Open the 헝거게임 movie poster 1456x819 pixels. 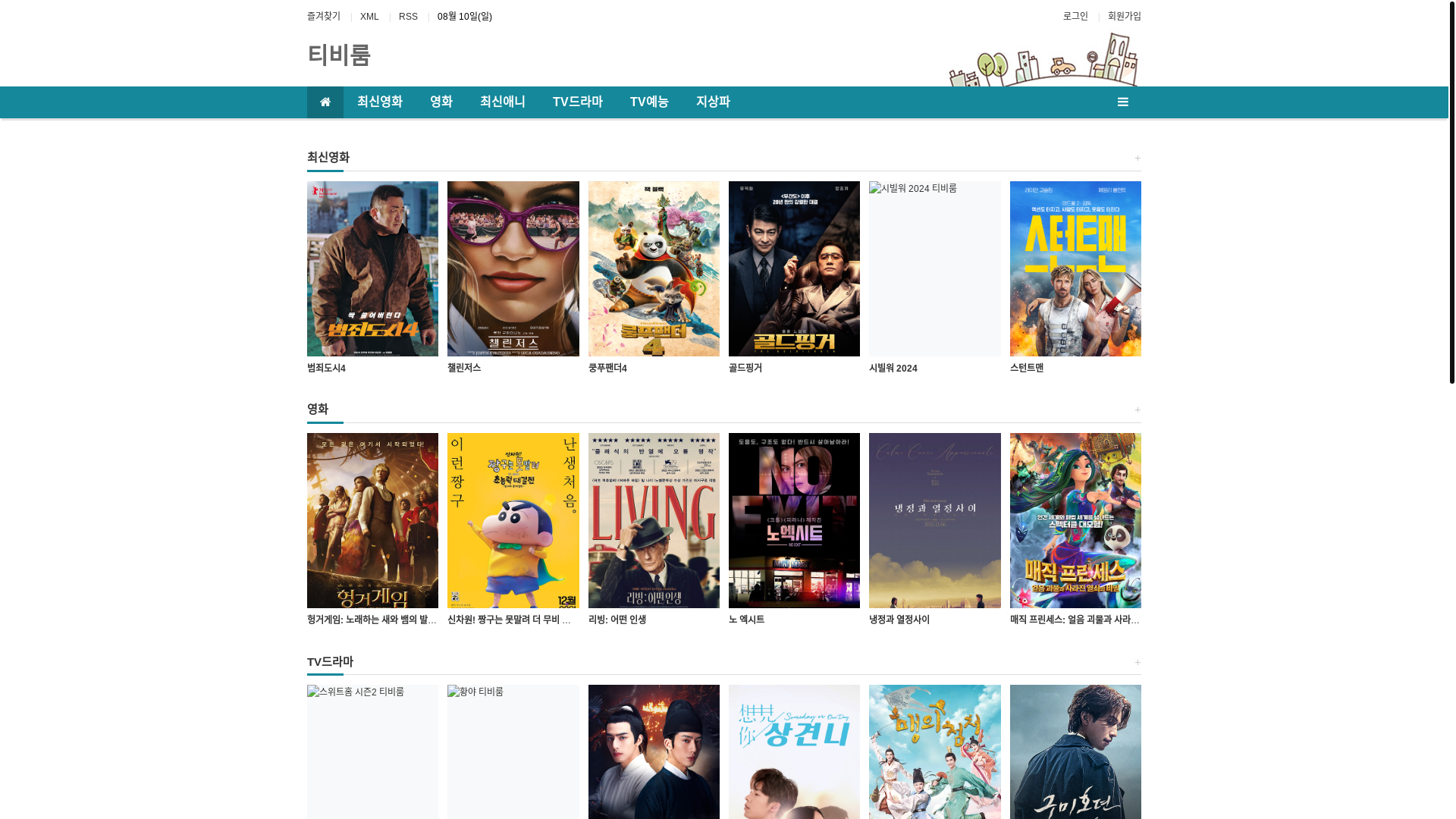pos(372,520)
